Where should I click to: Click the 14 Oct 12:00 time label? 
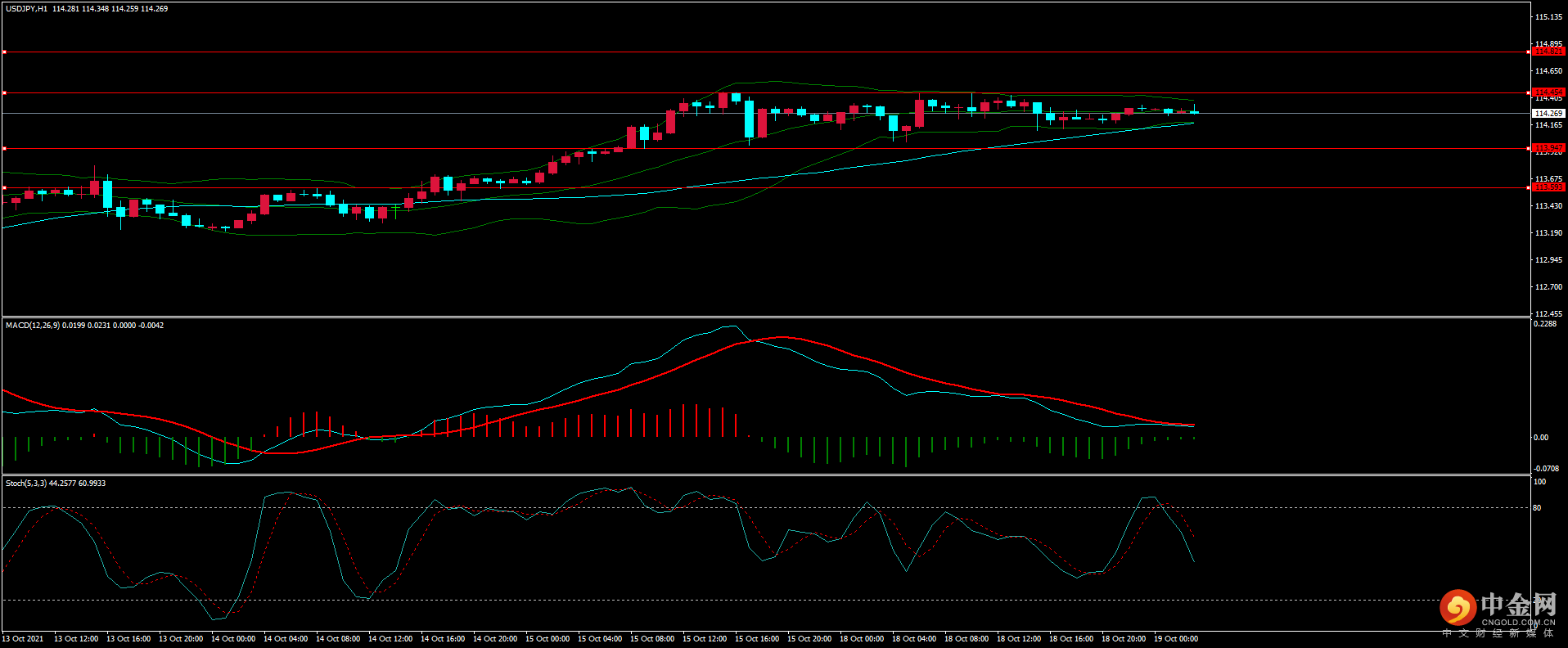[390, 639]
